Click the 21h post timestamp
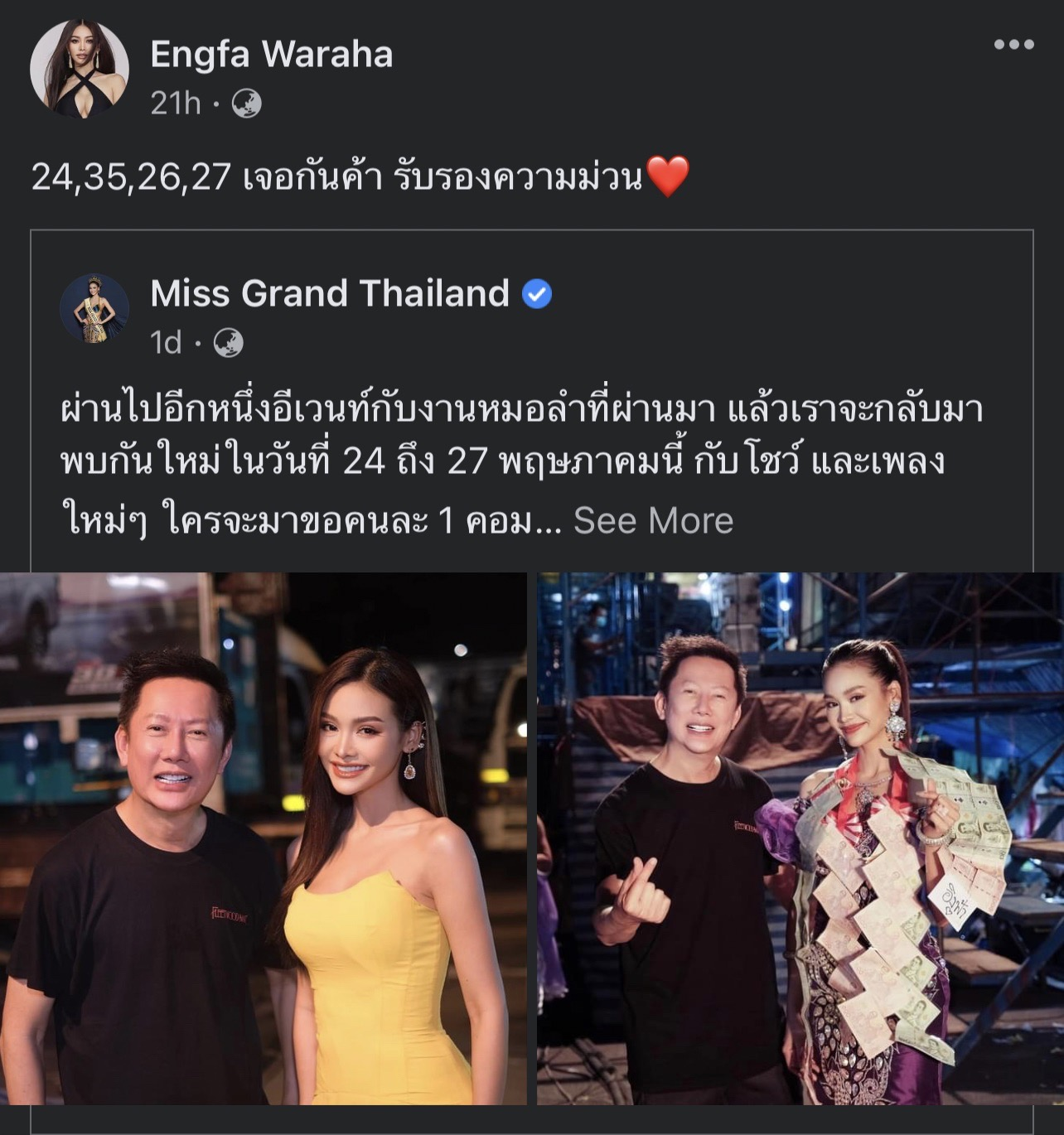The image size is (1064, 1135). point(176,104)
